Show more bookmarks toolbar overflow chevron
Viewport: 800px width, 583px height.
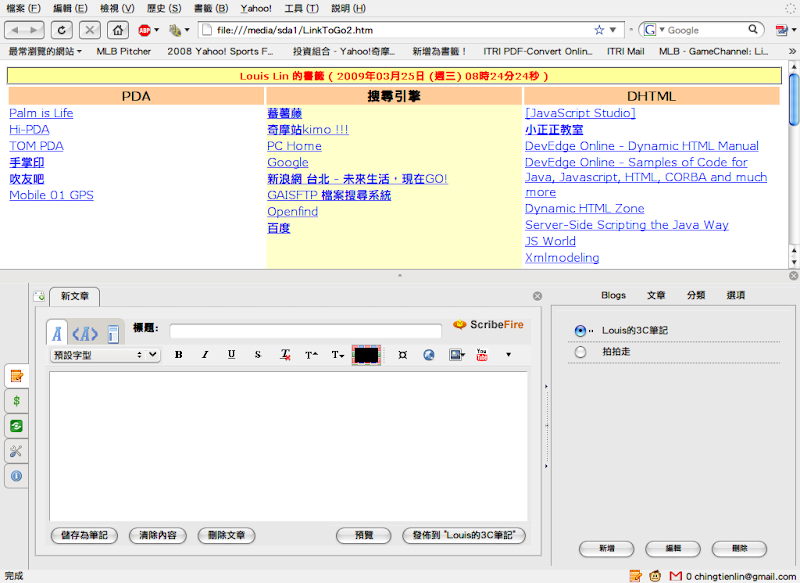tap(792, 52)
